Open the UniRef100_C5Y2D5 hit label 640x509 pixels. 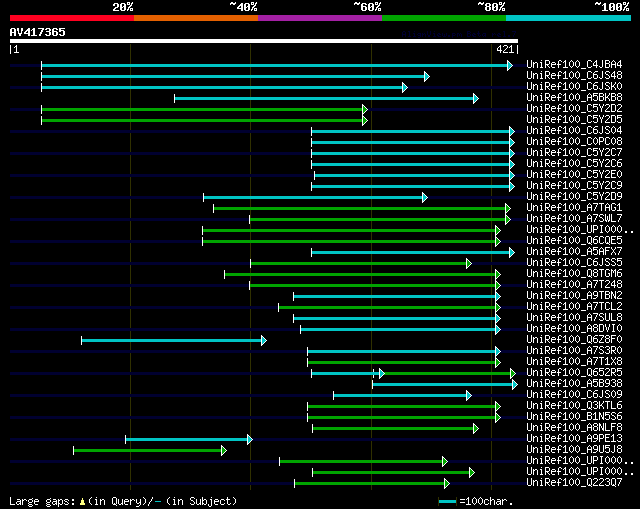pos(574,120)
